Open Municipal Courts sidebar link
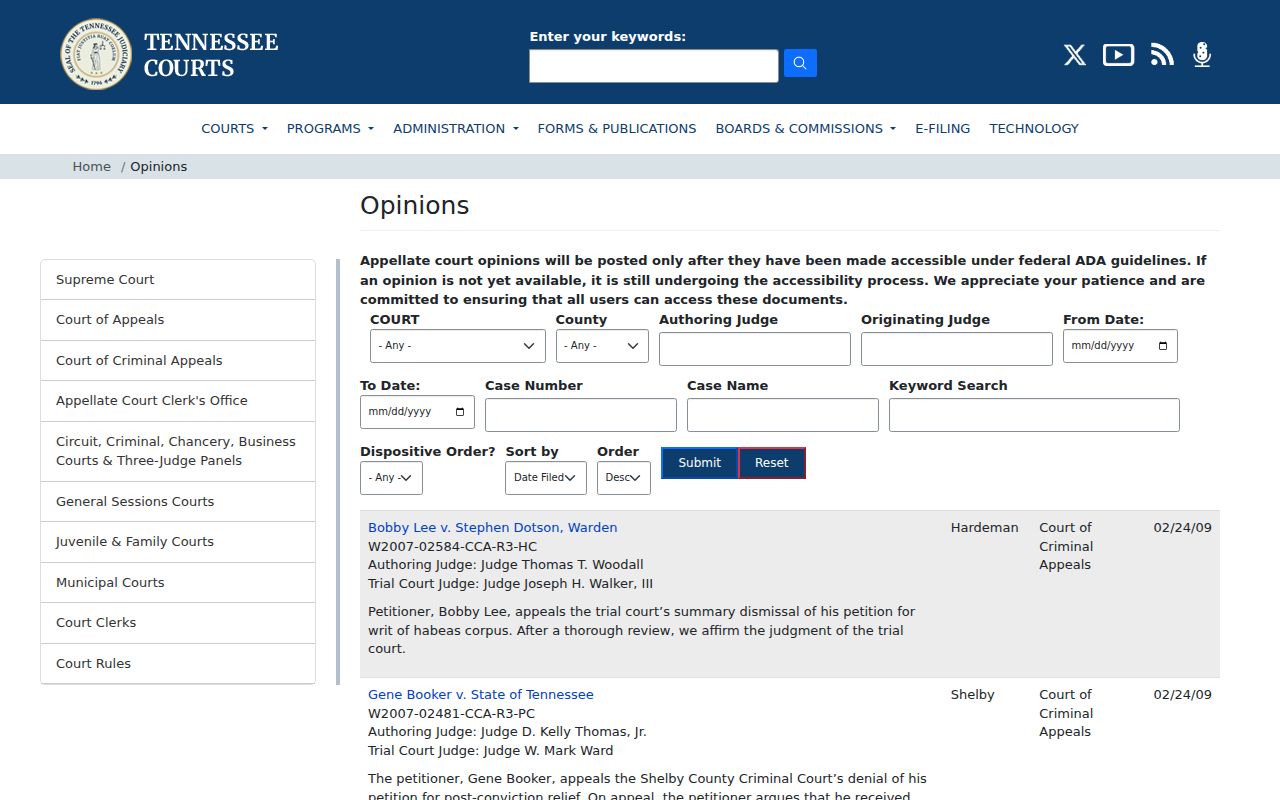 click(x=178, y=583)
